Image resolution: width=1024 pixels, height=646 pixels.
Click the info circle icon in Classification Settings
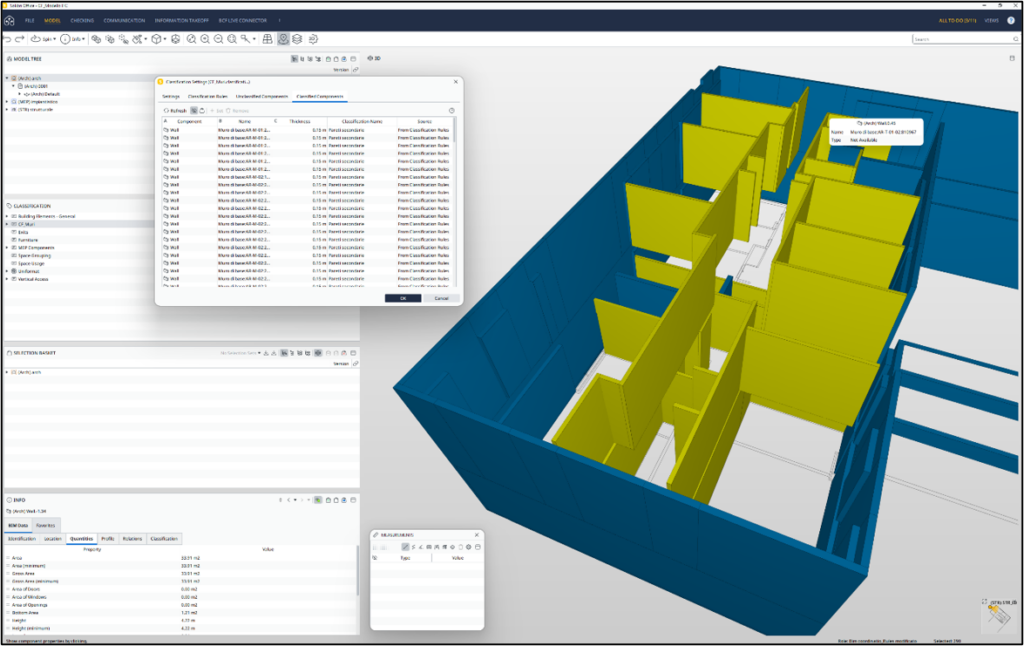451,111
